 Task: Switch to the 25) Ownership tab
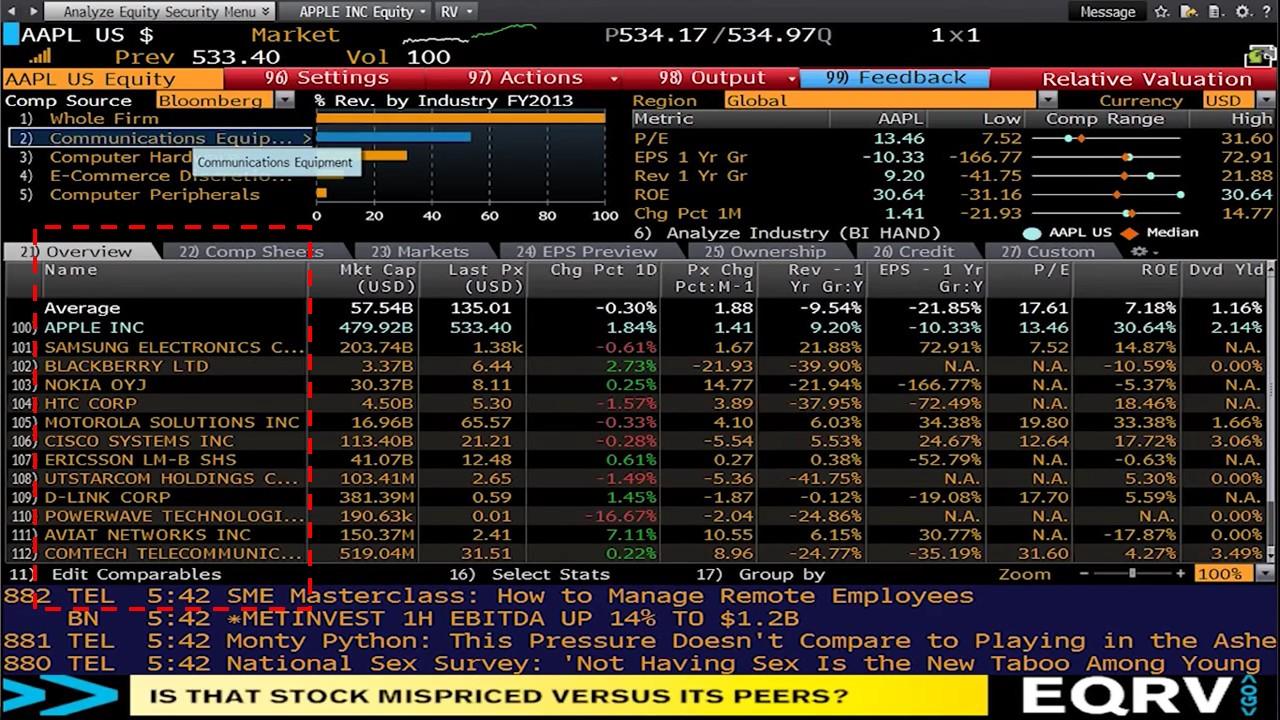pyautogui.click(x=765, y=251)
